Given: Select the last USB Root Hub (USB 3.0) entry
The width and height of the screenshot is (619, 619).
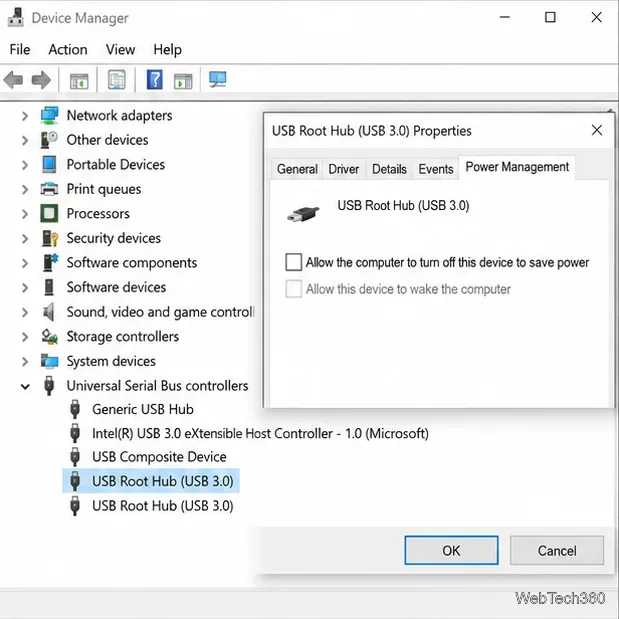Looking at the screenshot, I should coord(162,506).
